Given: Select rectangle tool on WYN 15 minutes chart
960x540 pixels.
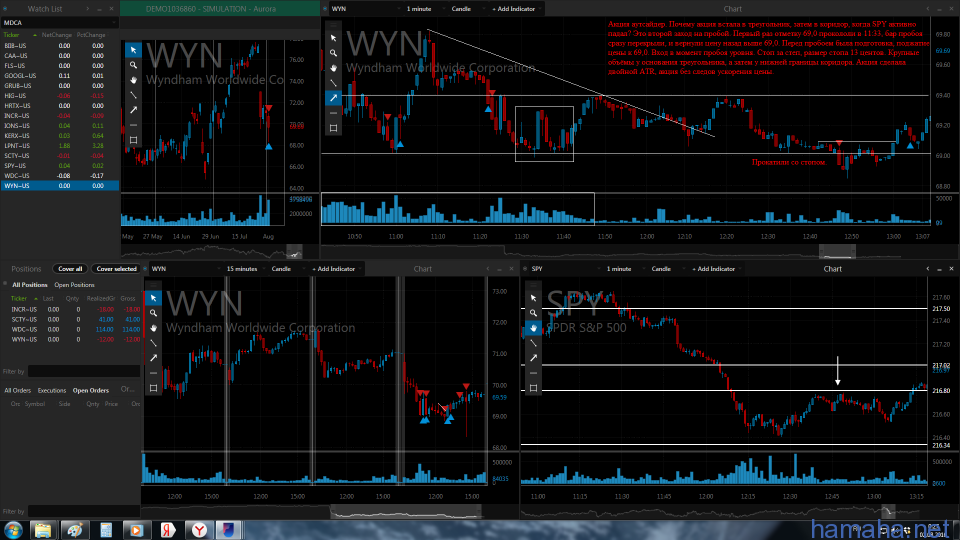Looking at the screenshot, I should click(153, 388).
